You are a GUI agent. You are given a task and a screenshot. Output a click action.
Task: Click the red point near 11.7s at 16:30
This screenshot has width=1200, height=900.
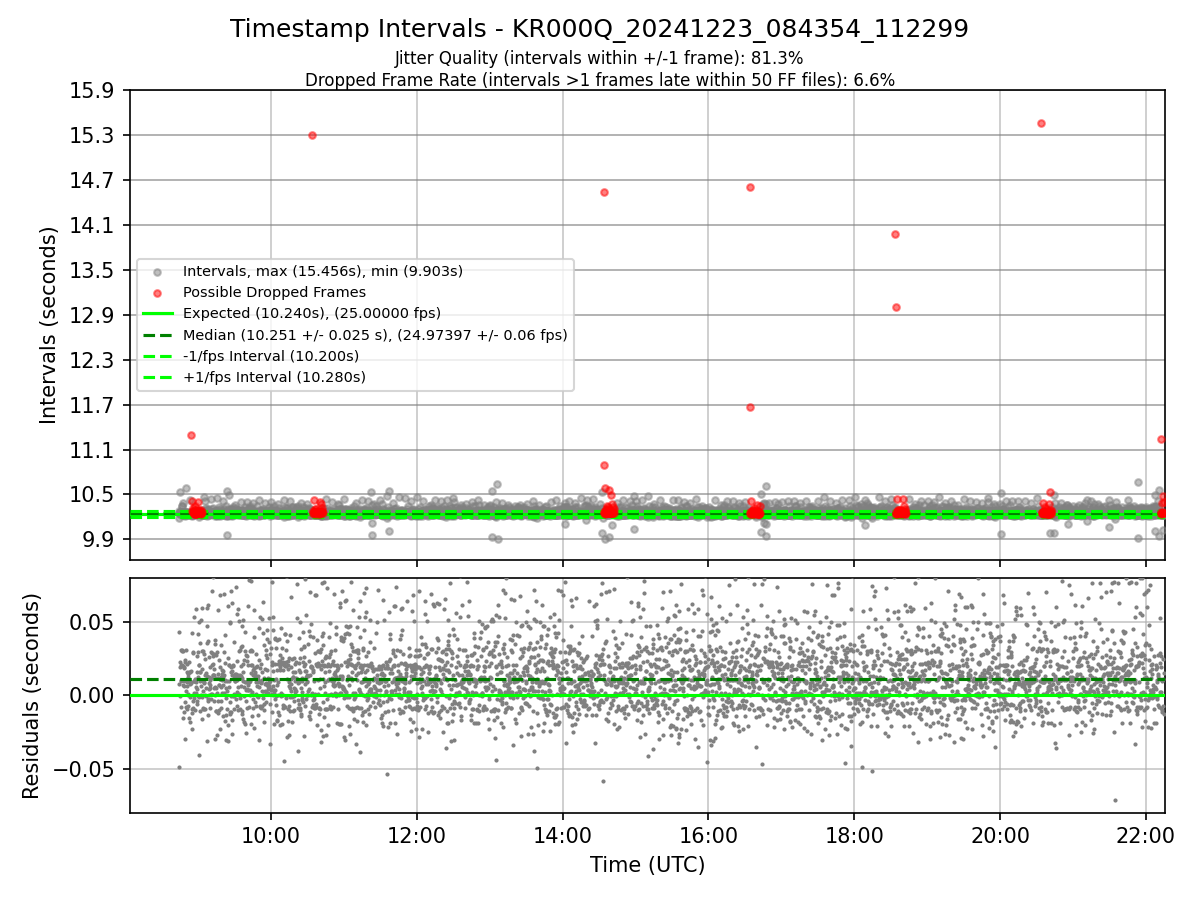click(x=750, y=407)
